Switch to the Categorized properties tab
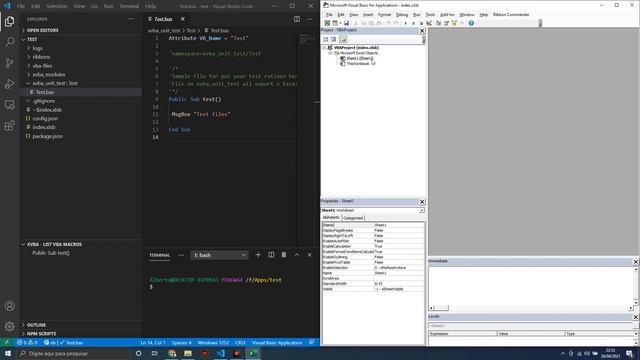The image size is (640, 360). 353,218
